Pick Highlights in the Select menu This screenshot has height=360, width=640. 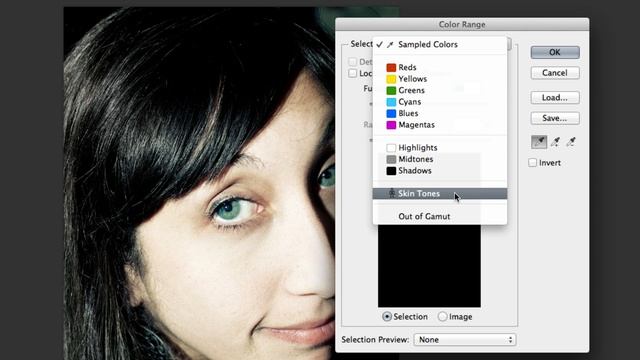pos(440,147)
